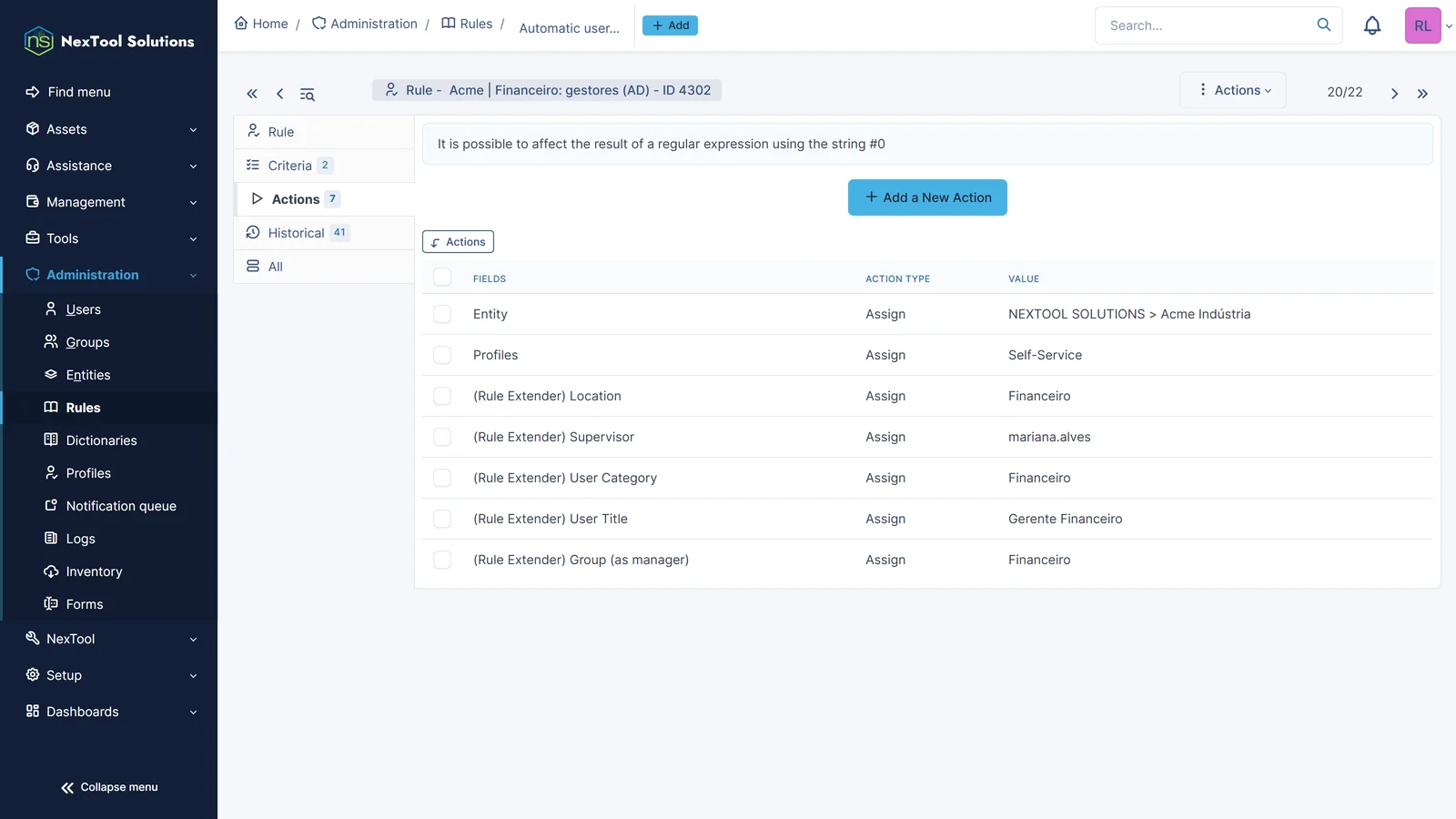Open the list search icon
Screen dimensions: 1456x819
click(x=308, y=94)
